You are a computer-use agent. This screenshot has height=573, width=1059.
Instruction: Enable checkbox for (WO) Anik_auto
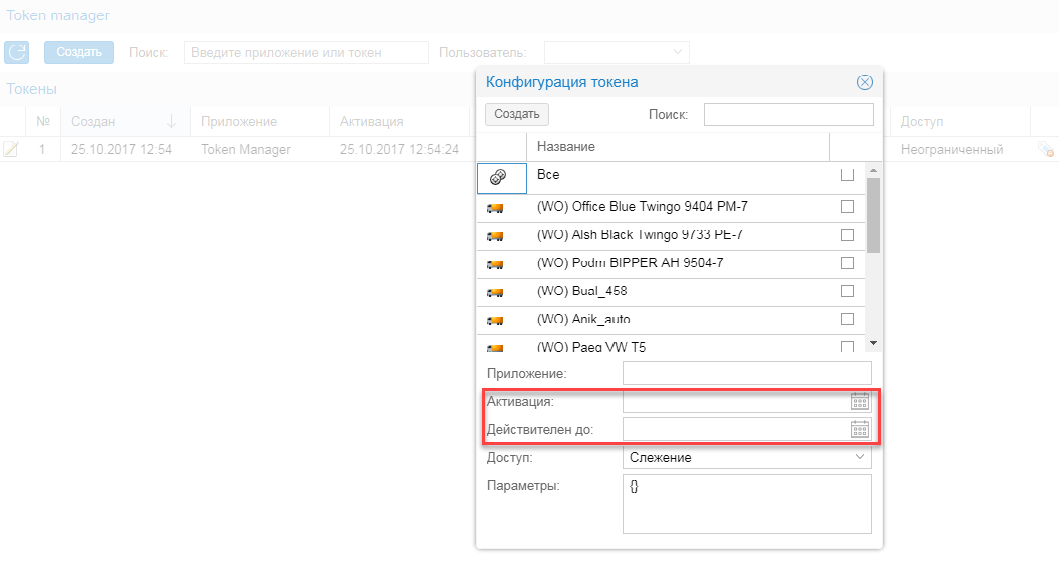[847, 320]
